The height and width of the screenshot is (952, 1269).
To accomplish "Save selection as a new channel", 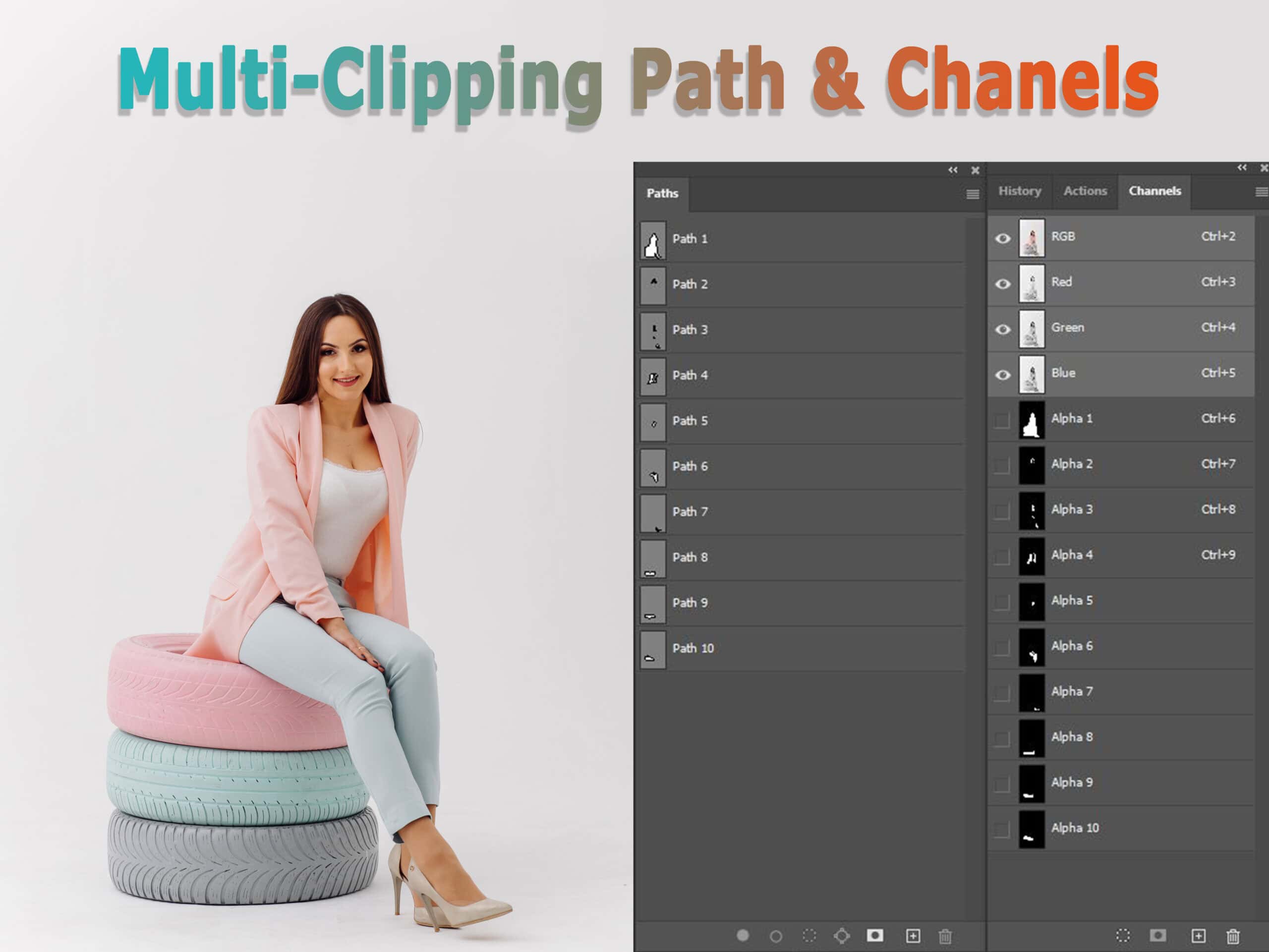I will tap(1158, 936).
